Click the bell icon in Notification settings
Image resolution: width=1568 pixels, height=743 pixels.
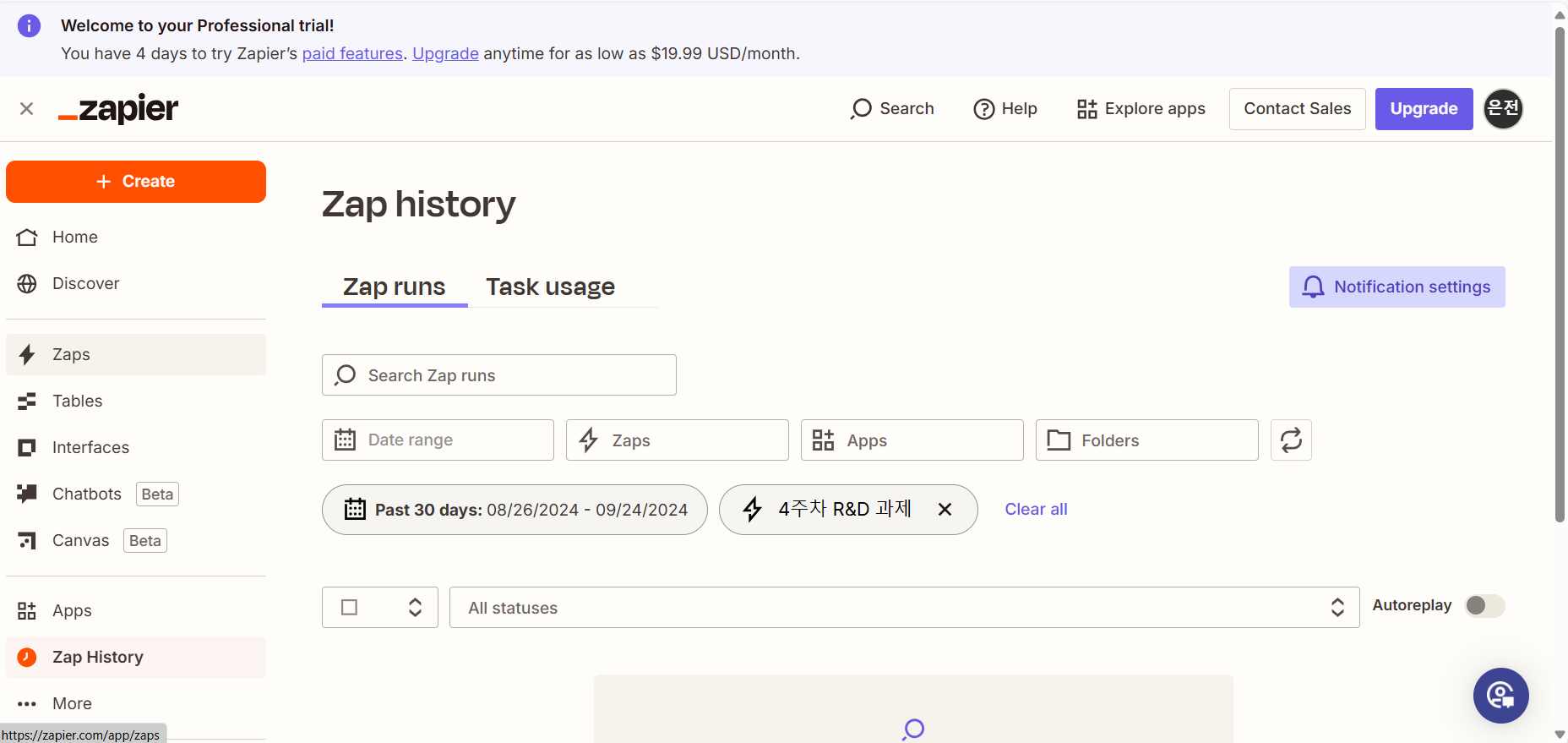pyautogui.click(x=1313, y=287)
